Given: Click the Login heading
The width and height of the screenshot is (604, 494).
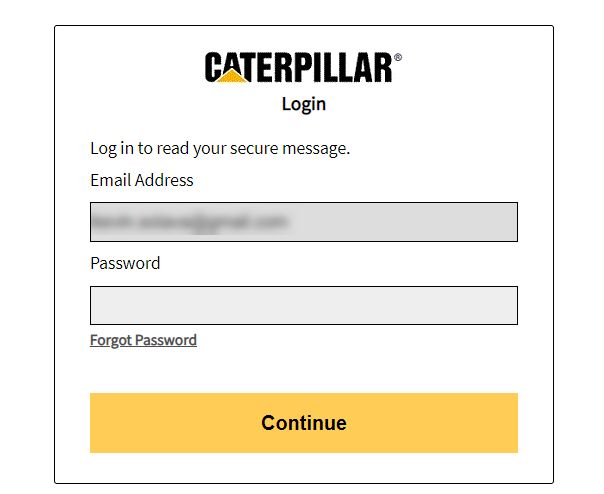Looking at the screenshot, I should point(303,103).
